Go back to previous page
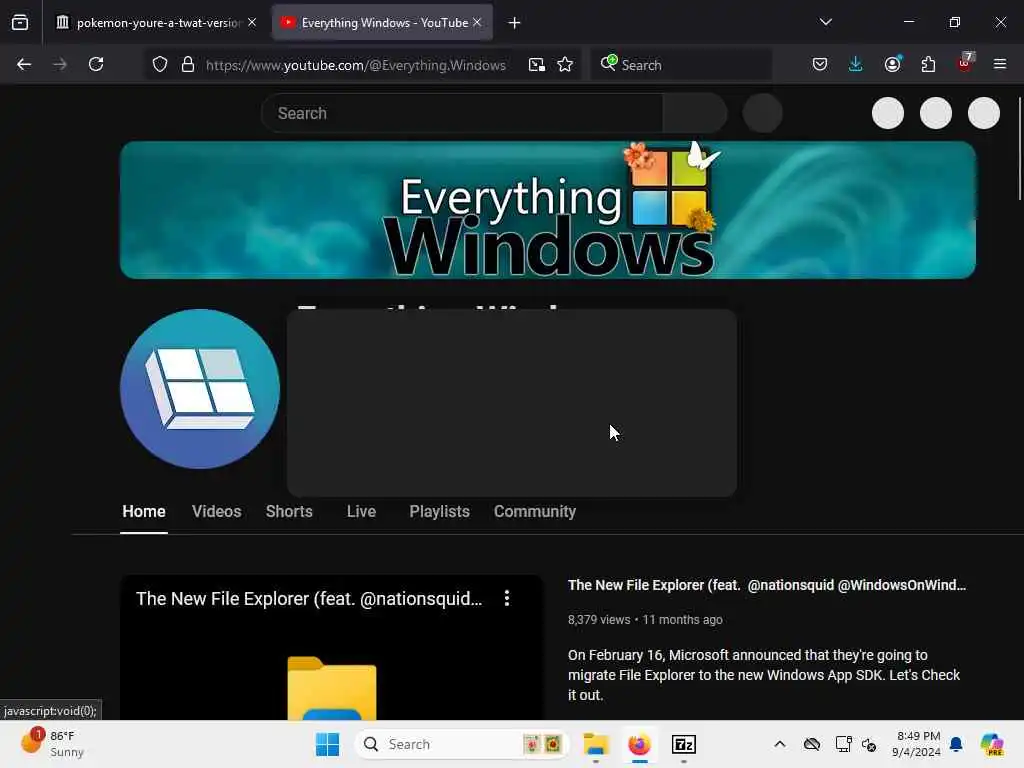Screen dimensions: 1024x768 (24, 64)
